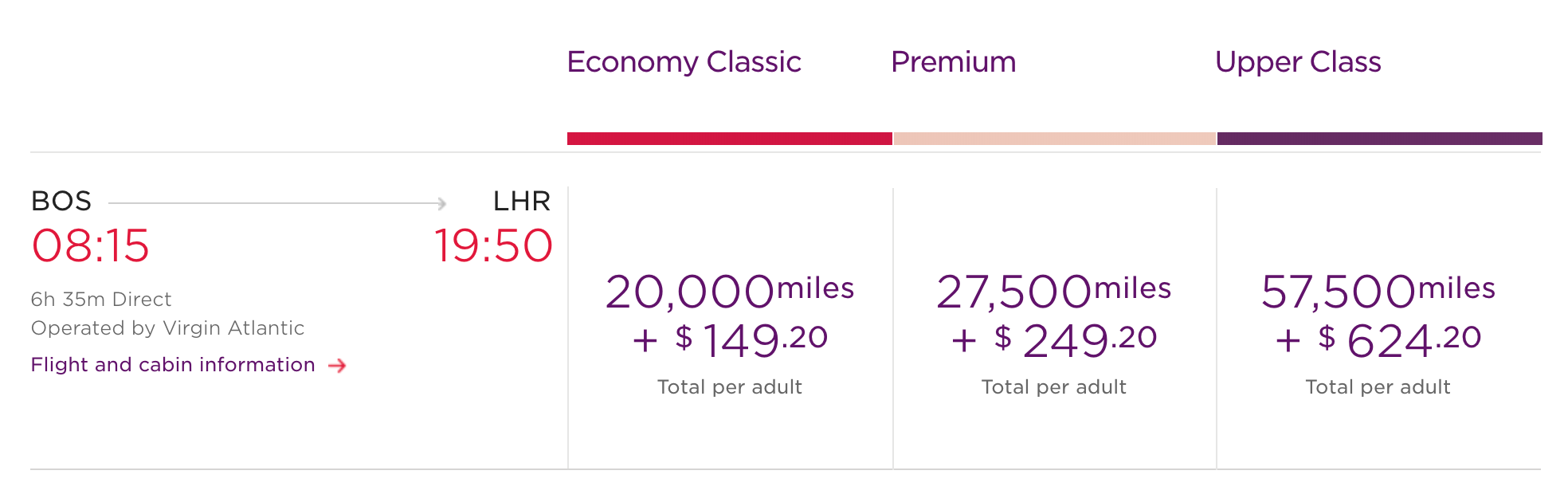1568x494 pixels.
Task: Click the red arrow beside Flight and cabin information
Action: click(x=338, y=366)
